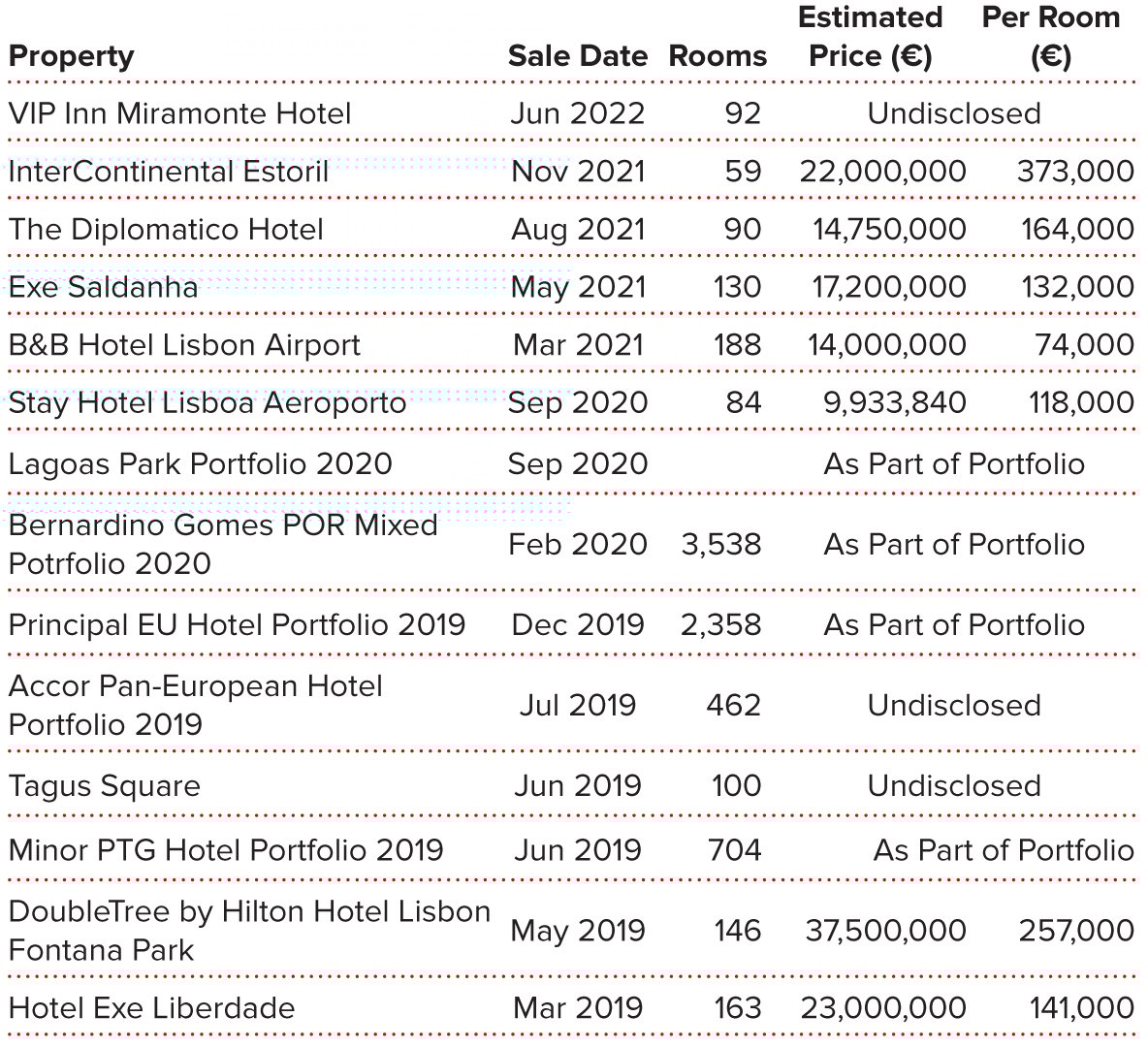1148x1048 pixels.
Task: Click the Exe Saldanha property name
Action: point(103,287)
